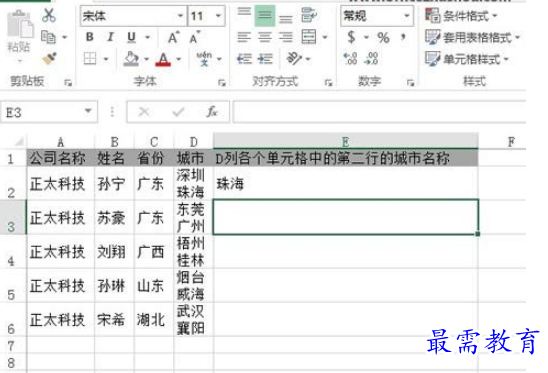Apply Fill Color bucket icon
Screen dimensions: 548x373
pos(131,59)
